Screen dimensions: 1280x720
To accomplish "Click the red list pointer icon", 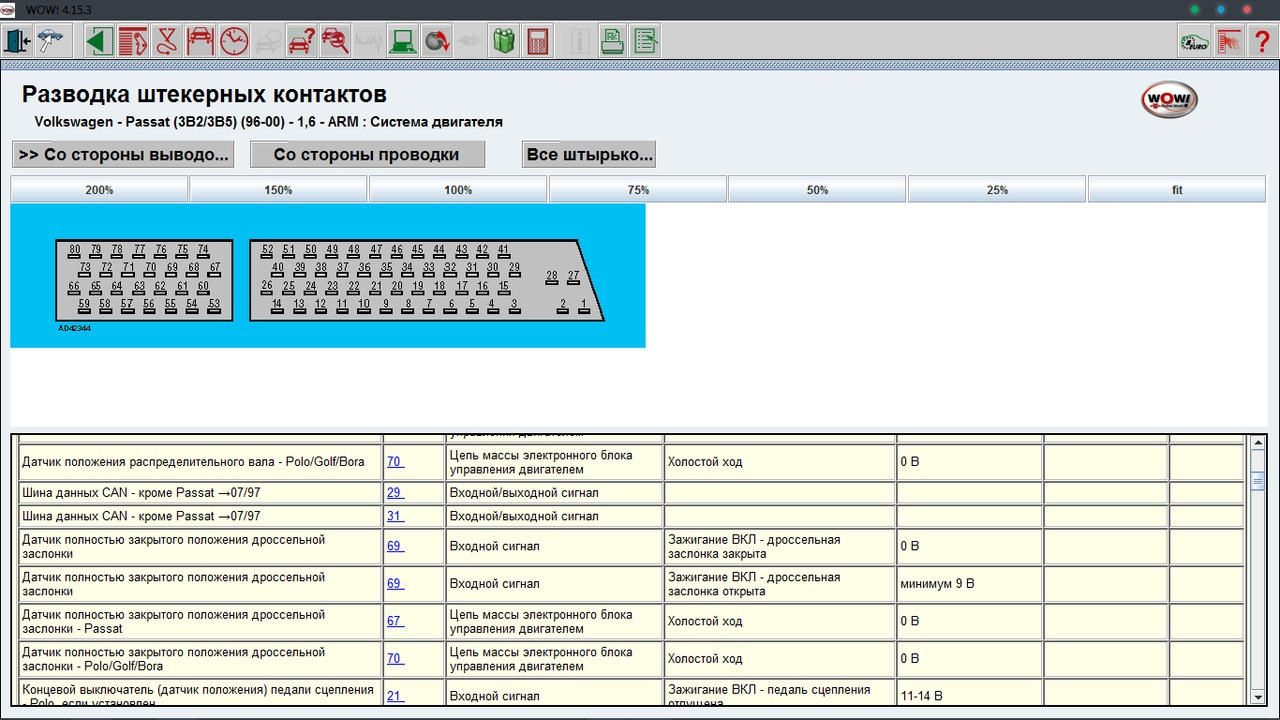I will click(1228, 41).
